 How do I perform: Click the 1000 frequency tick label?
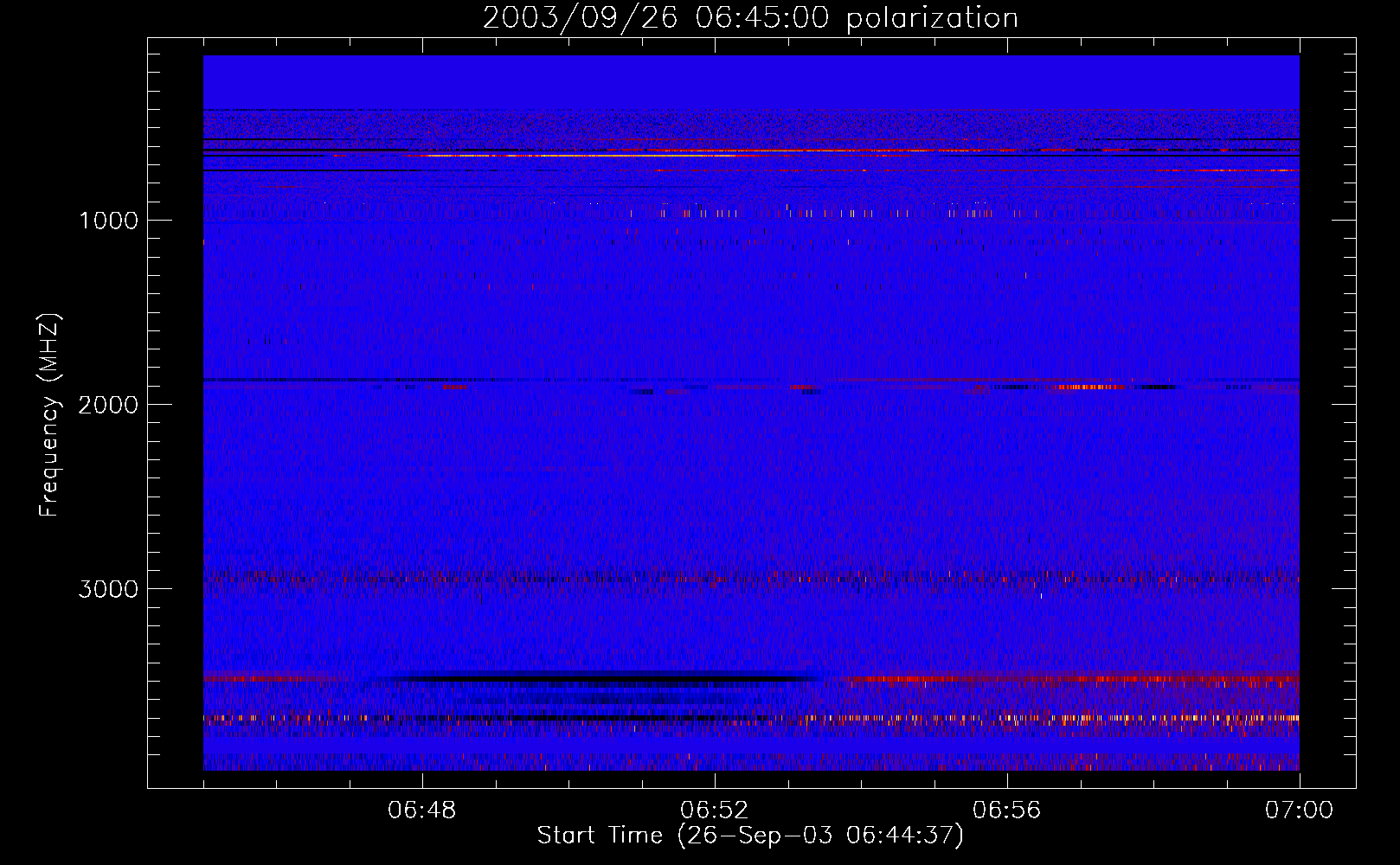109,221
